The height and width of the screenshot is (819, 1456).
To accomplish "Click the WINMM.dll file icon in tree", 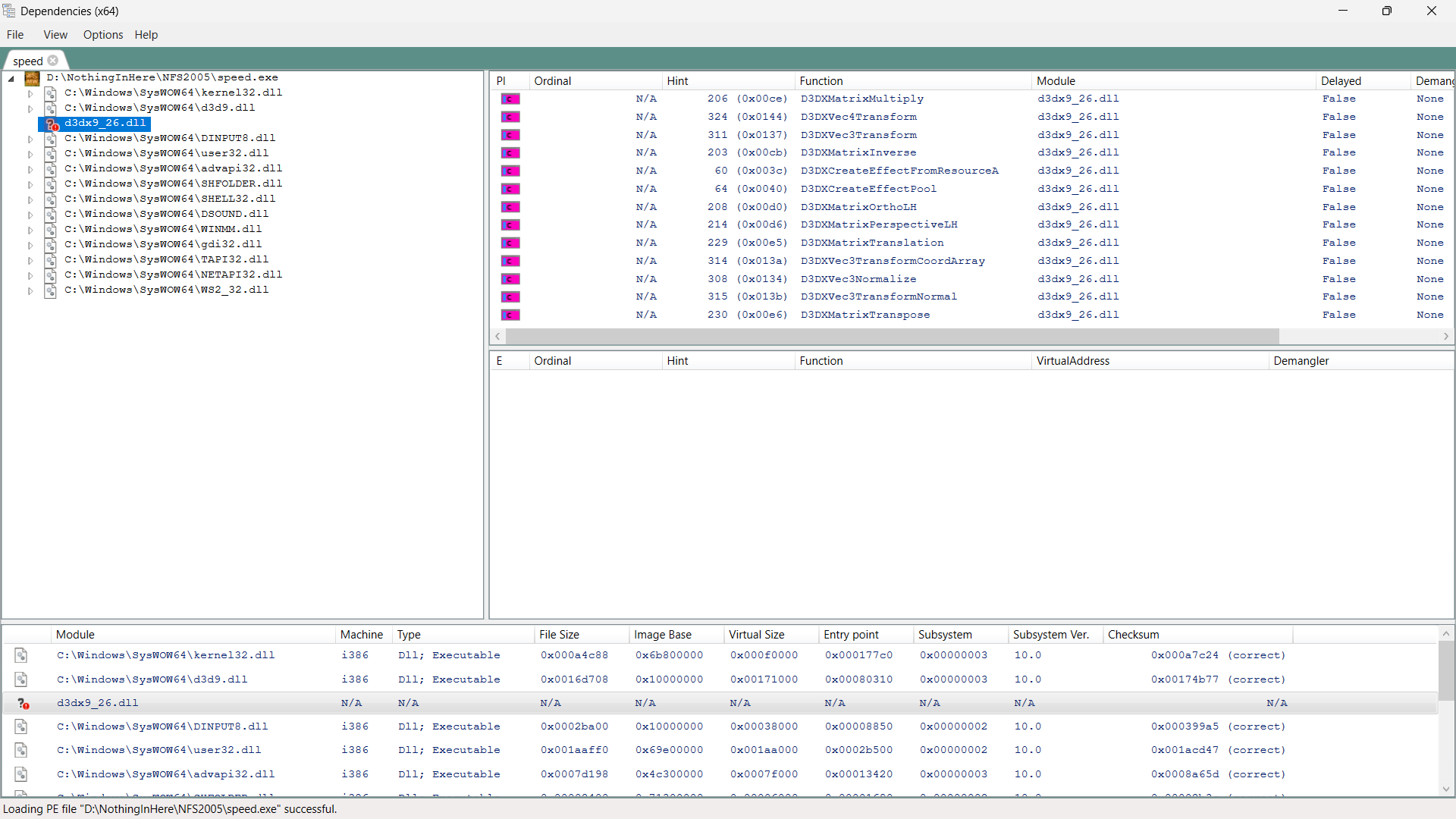I will (x=50, y=230).
